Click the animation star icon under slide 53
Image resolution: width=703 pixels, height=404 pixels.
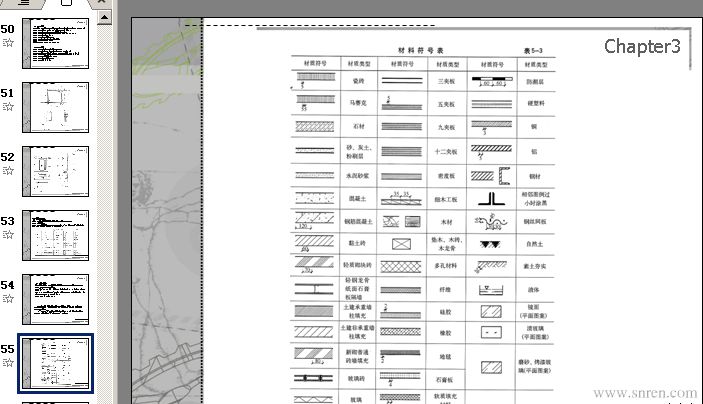click(8, 234)
